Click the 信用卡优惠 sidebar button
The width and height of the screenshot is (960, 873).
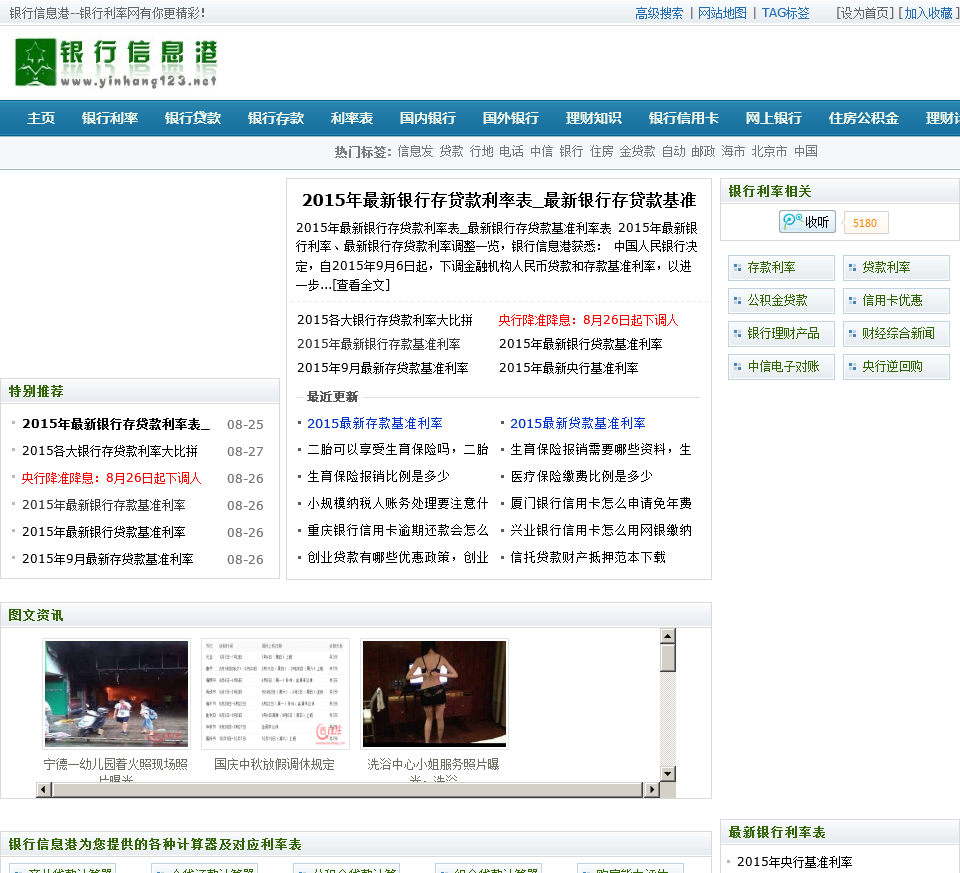click(x=896, y=301)
